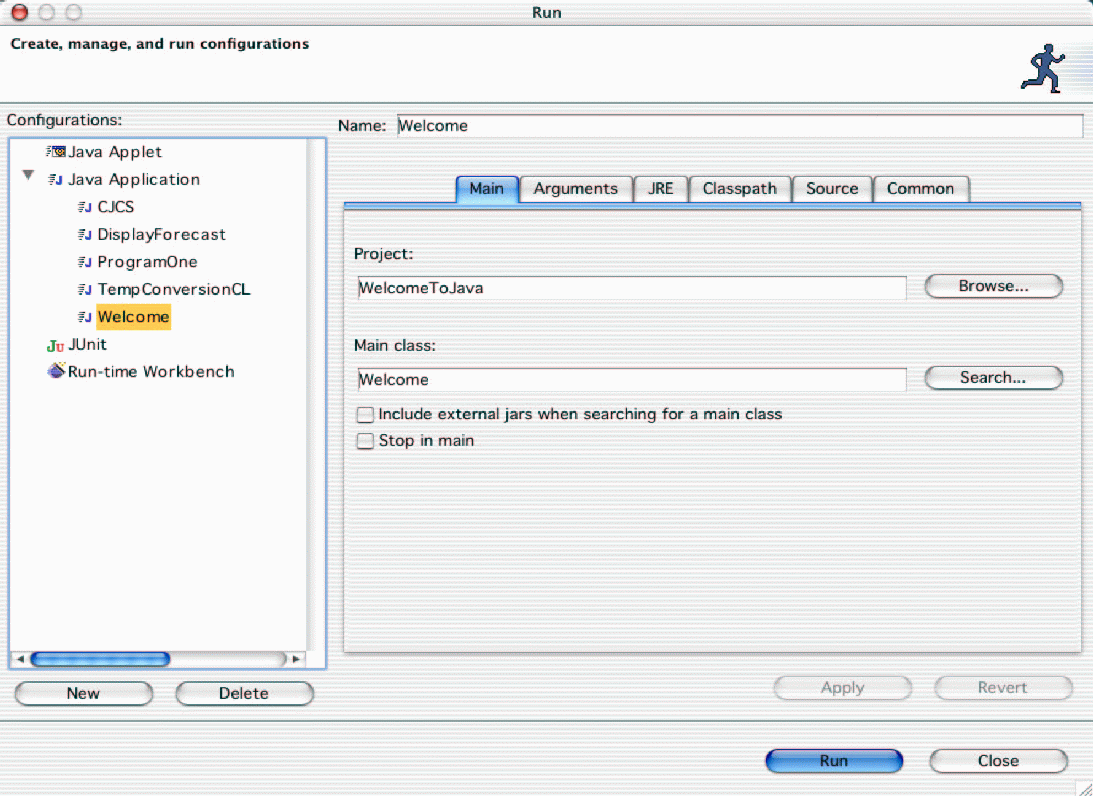Switch to the Common tab

coord(920,189)
